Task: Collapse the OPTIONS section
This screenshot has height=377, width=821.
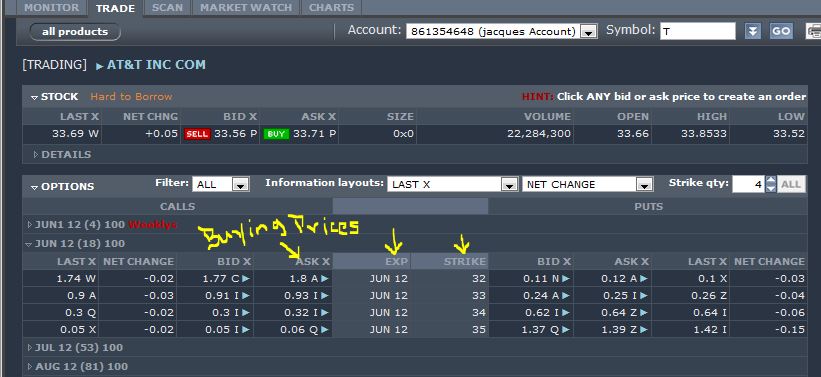Action: coord(35,187)
